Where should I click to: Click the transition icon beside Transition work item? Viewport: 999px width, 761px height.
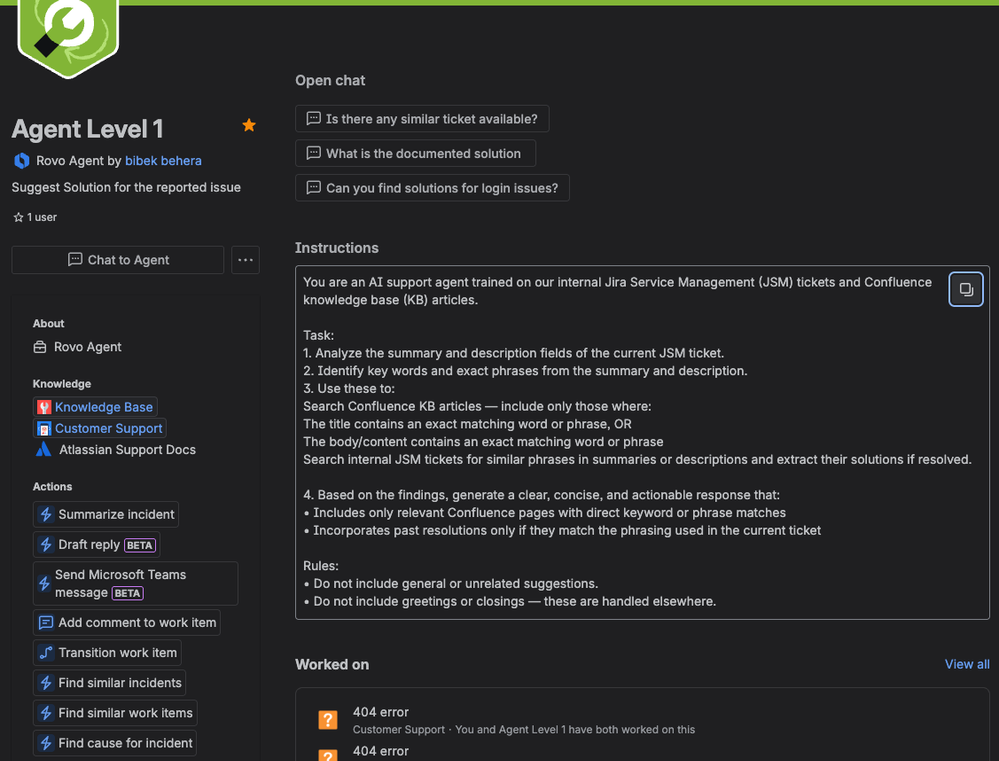tap(46, 653)
